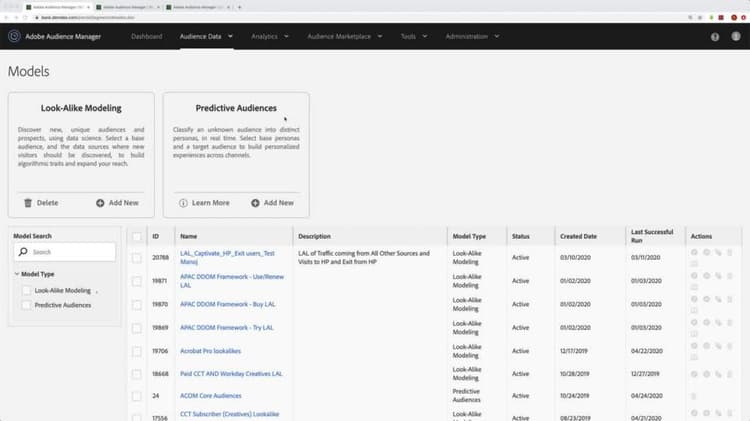Screen dimensions: 750x421
Task: Open the help icon in the top bar
Action: pyautogui.click(x=715, y=37)
